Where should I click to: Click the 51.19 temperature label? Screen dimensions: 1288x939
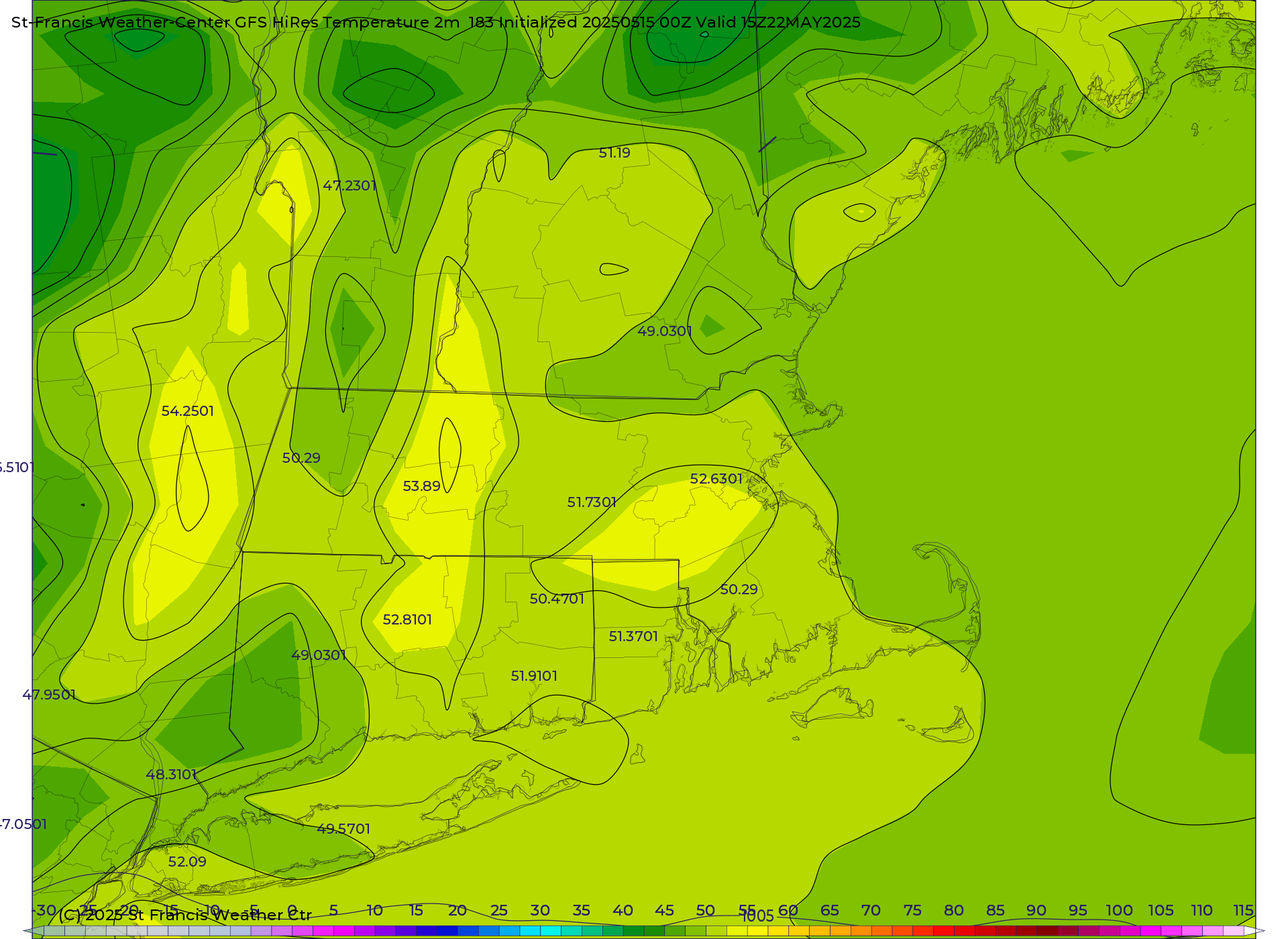[614, 153]
